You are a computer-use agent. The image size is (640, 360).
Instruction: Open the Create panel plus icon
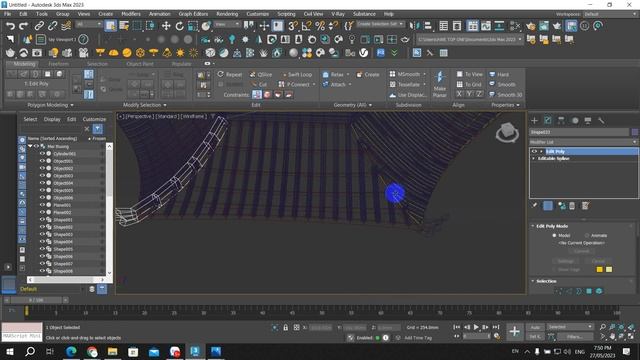point(534,120)
